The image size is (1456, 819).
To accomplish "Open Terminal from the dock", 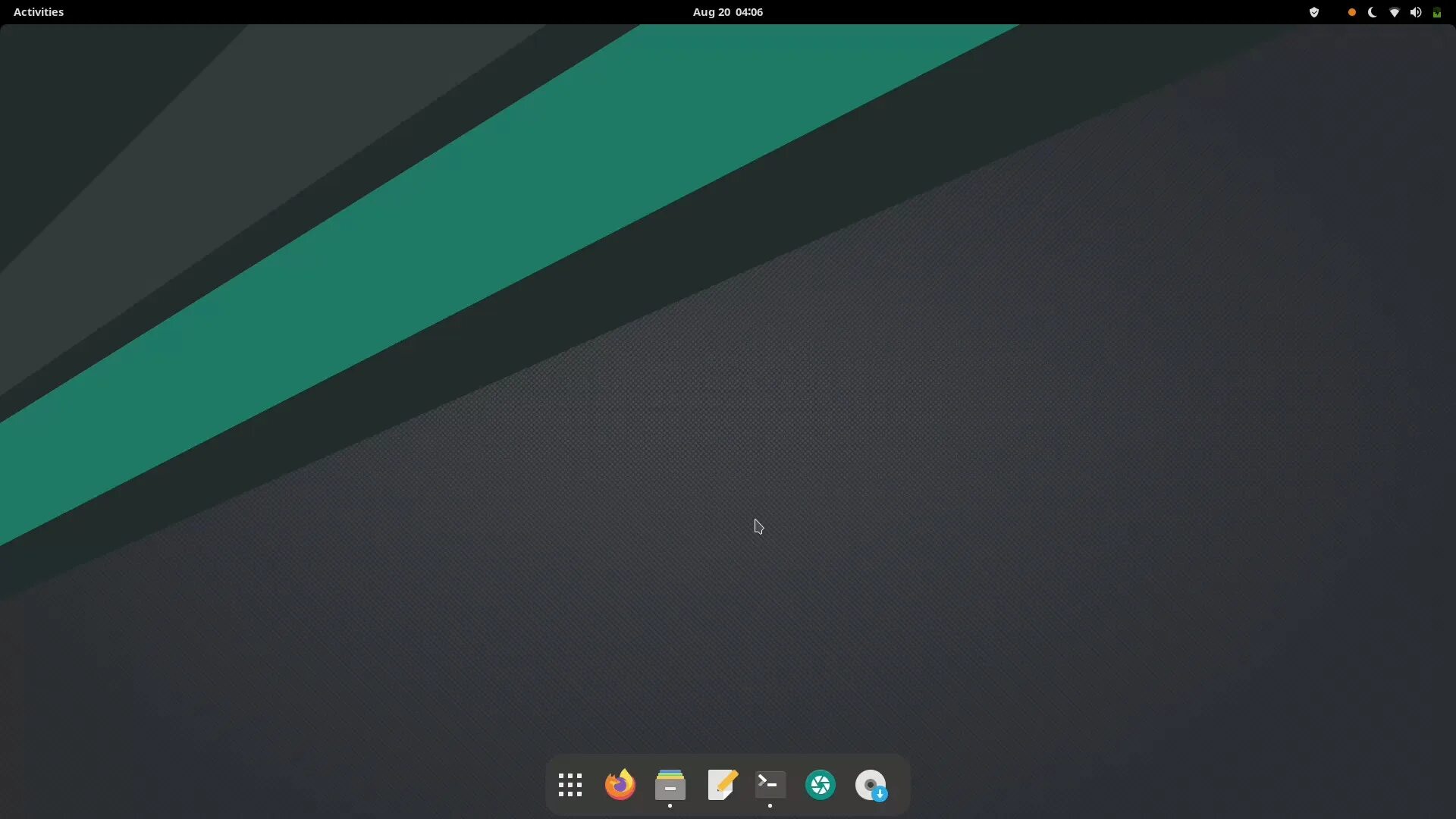I will pyautogui.click(x=770, y=785).
